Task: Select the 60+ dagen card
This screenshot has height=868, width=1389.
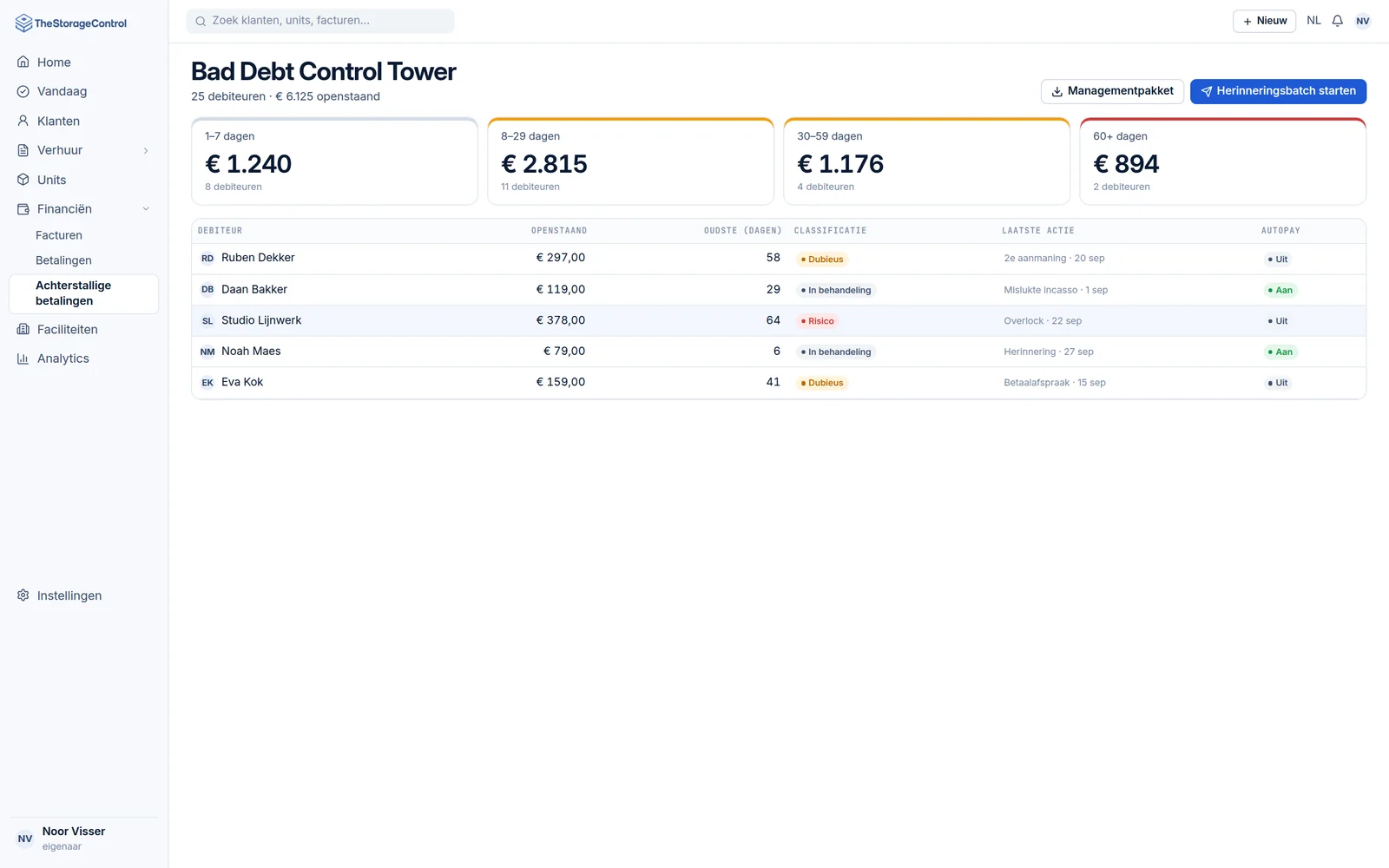Action: pos(1222,161)
